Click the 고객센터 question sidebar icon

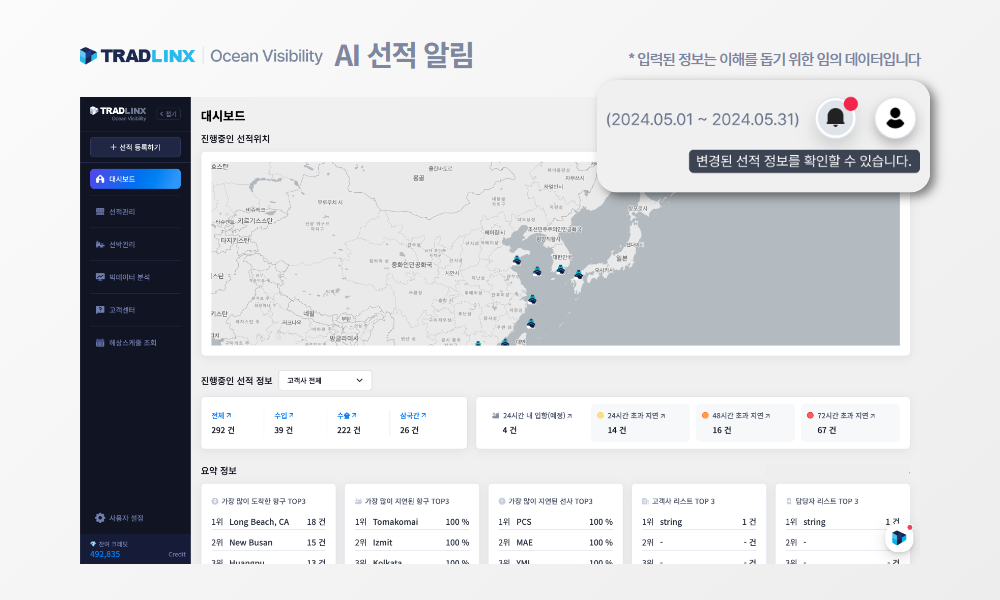tap(100, 310)
